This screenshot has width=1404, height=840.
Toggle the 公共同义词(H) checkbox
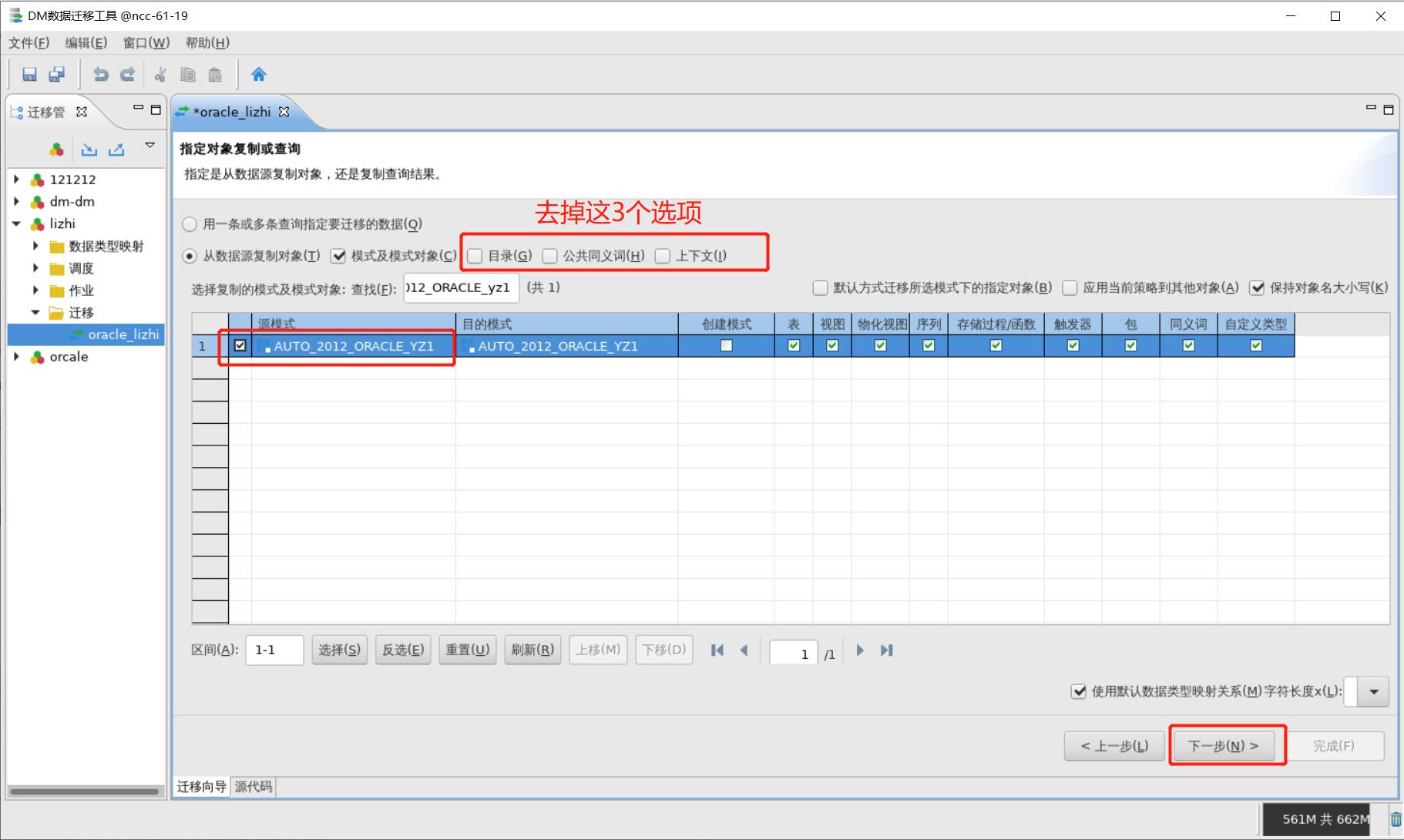tap(549, 256)
